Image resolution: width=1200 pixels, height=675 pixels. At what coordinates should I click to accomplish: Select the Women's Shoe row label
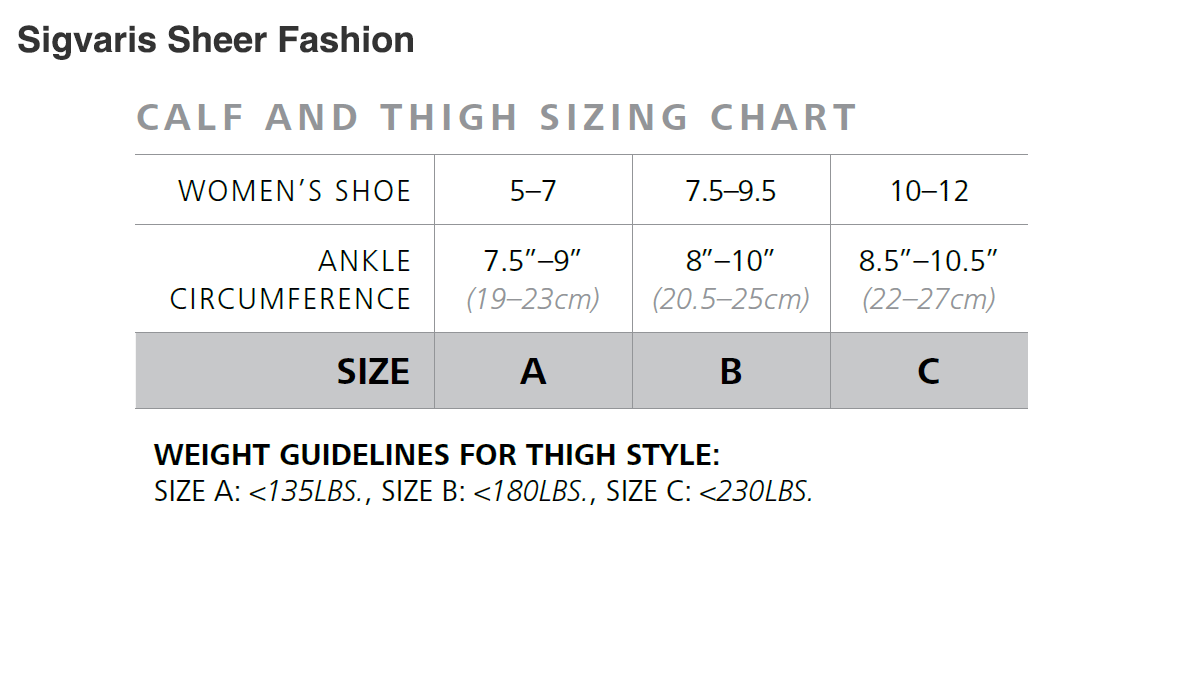point(294,191)
